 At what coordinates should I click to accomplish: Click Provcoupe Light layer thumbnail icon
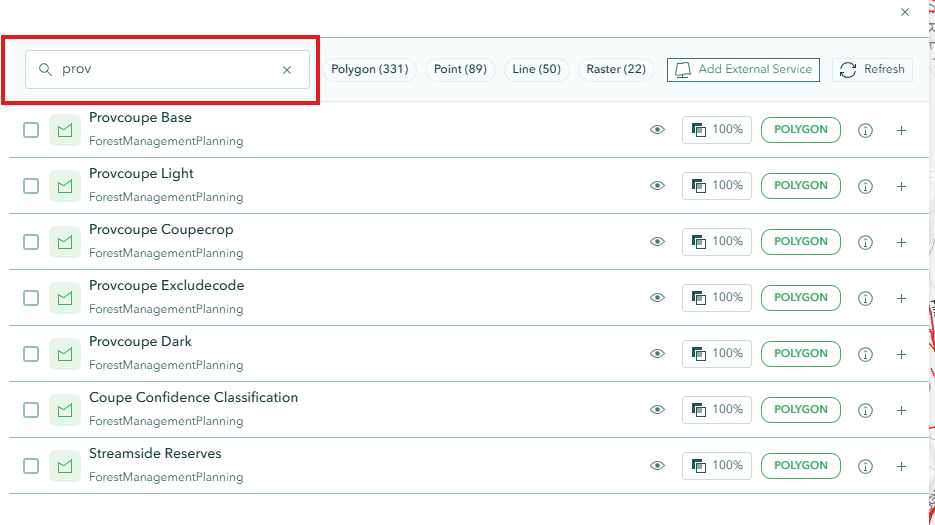(x=65, y=186)
